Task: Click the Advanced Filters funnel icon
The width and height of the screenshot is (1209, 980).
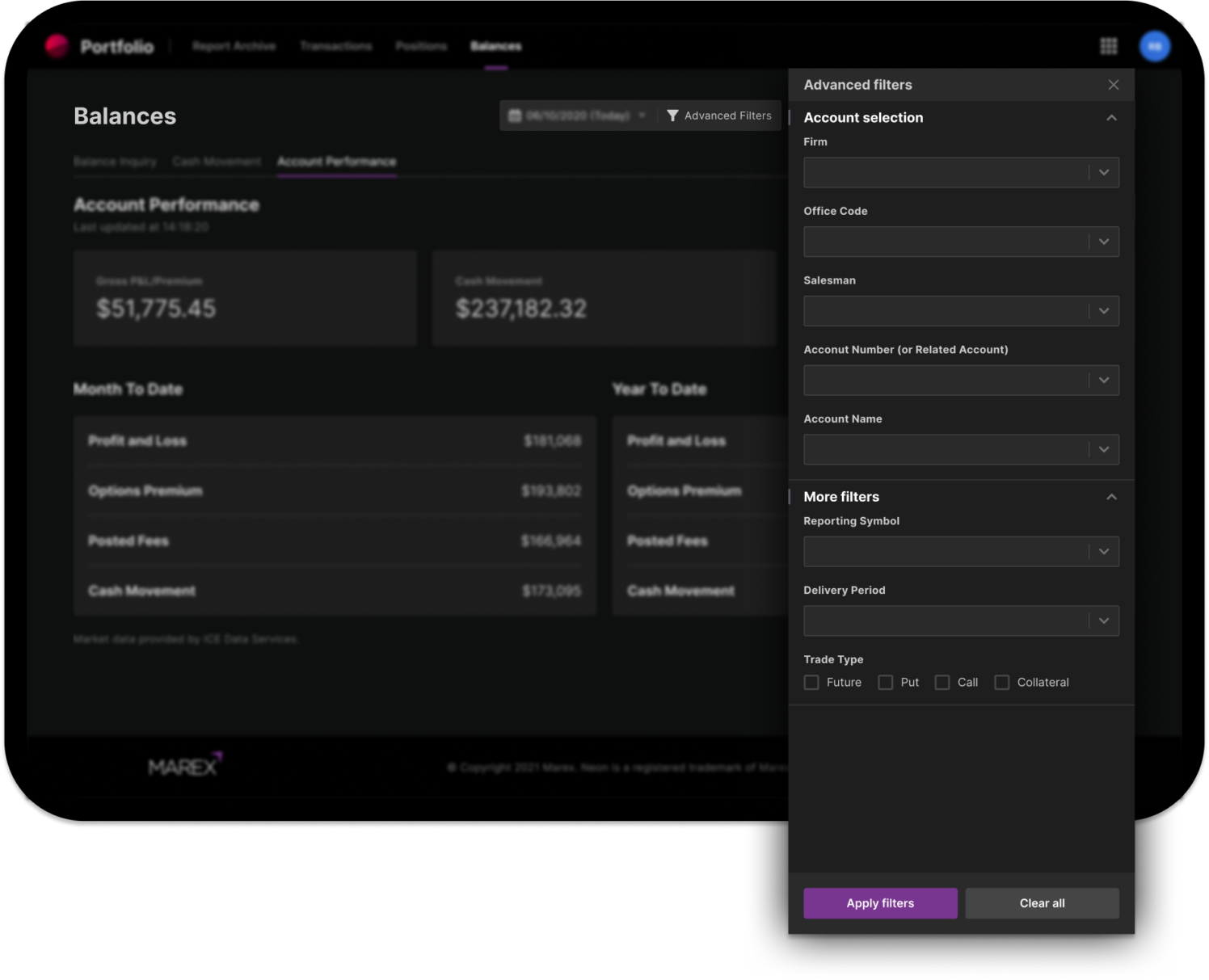Action: (x=672, y=116)
